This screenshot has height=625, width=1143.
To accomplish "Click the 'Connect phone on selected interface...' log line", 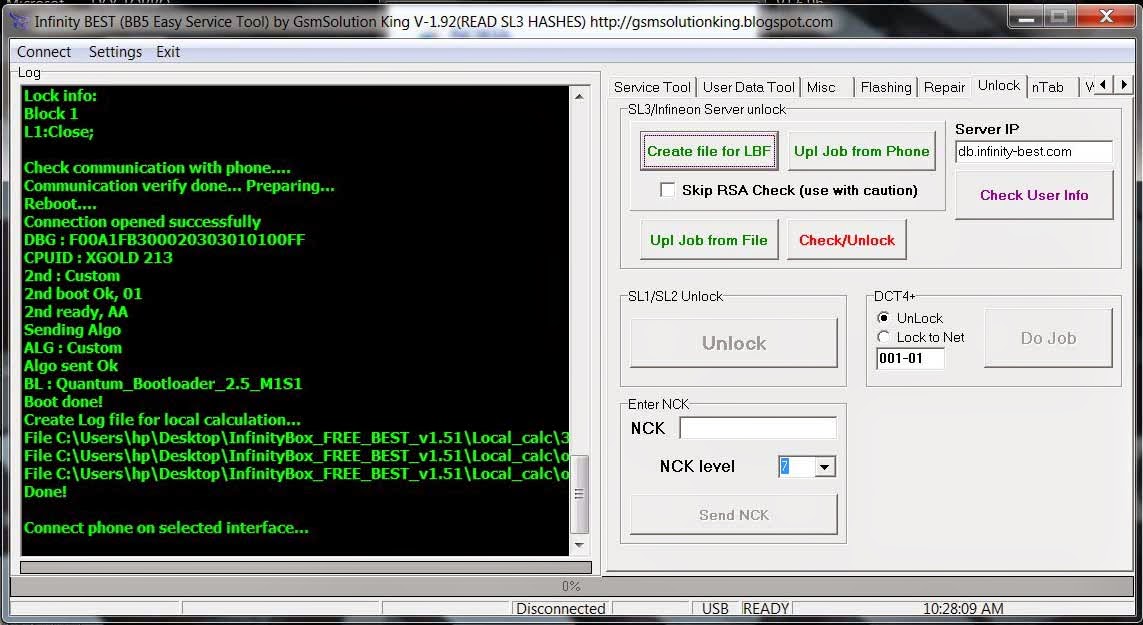I will 166,527.
